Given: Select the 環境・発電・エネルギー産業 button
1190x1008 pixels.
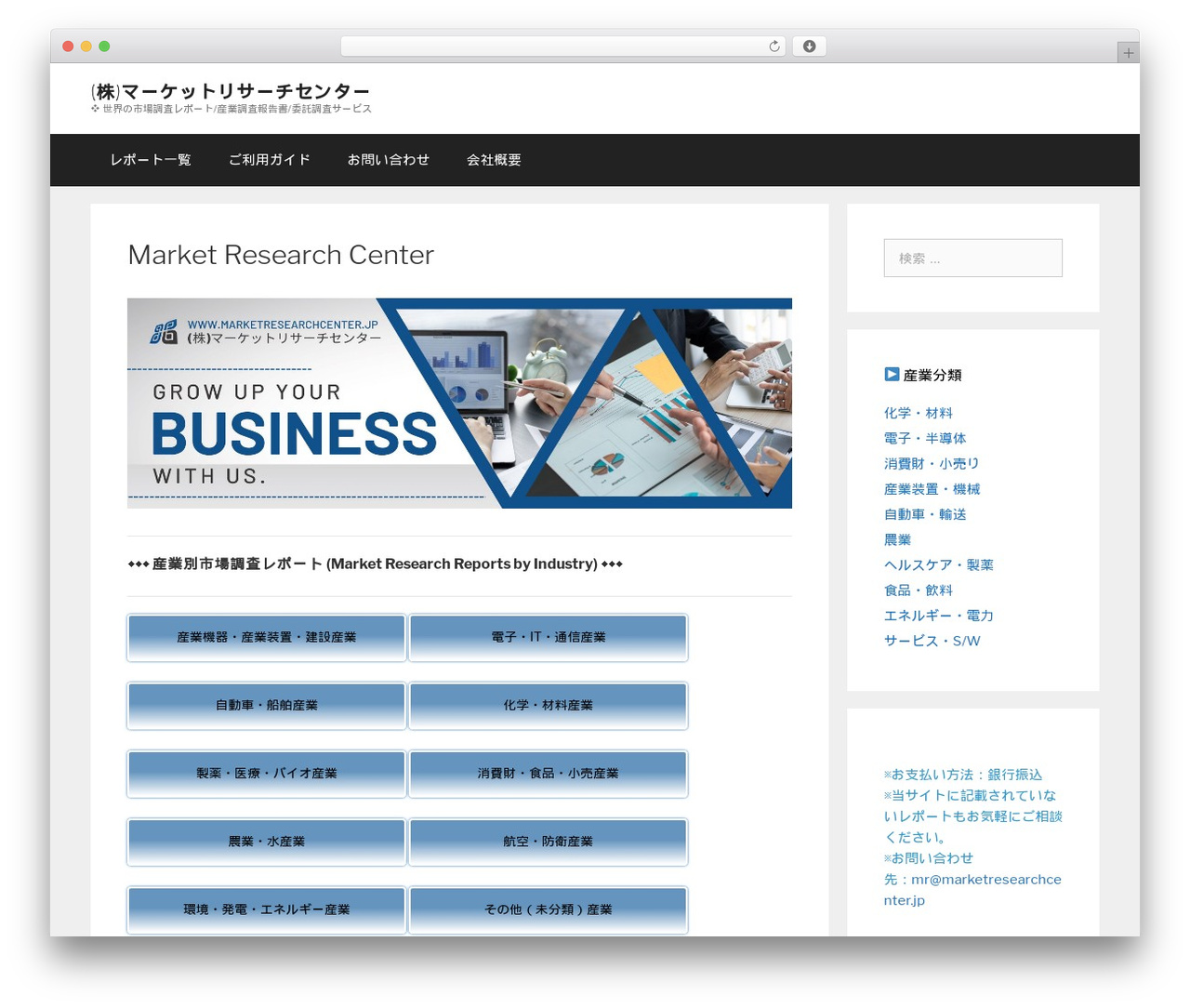Looking at the screenshot, I should (x=267, y=909).
